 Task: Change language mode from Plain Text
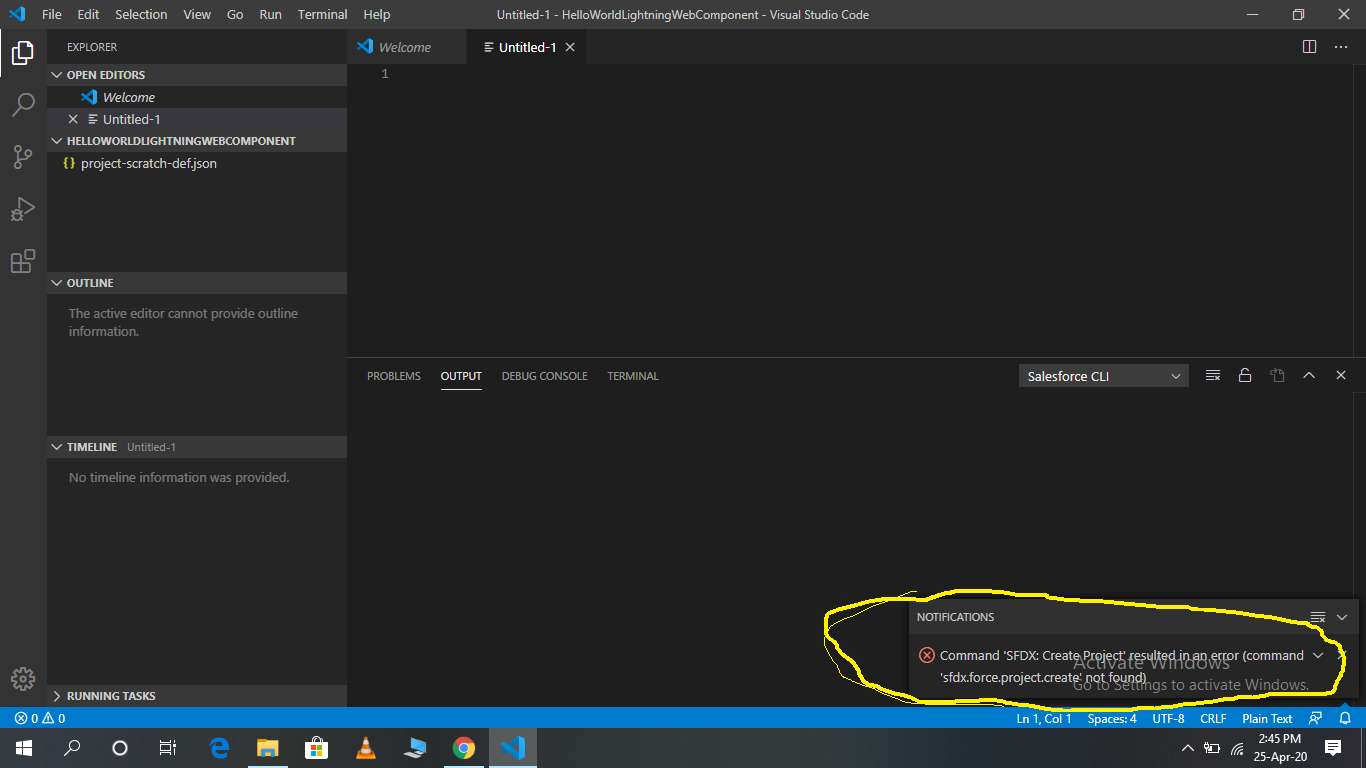(x=1266, y=718)
